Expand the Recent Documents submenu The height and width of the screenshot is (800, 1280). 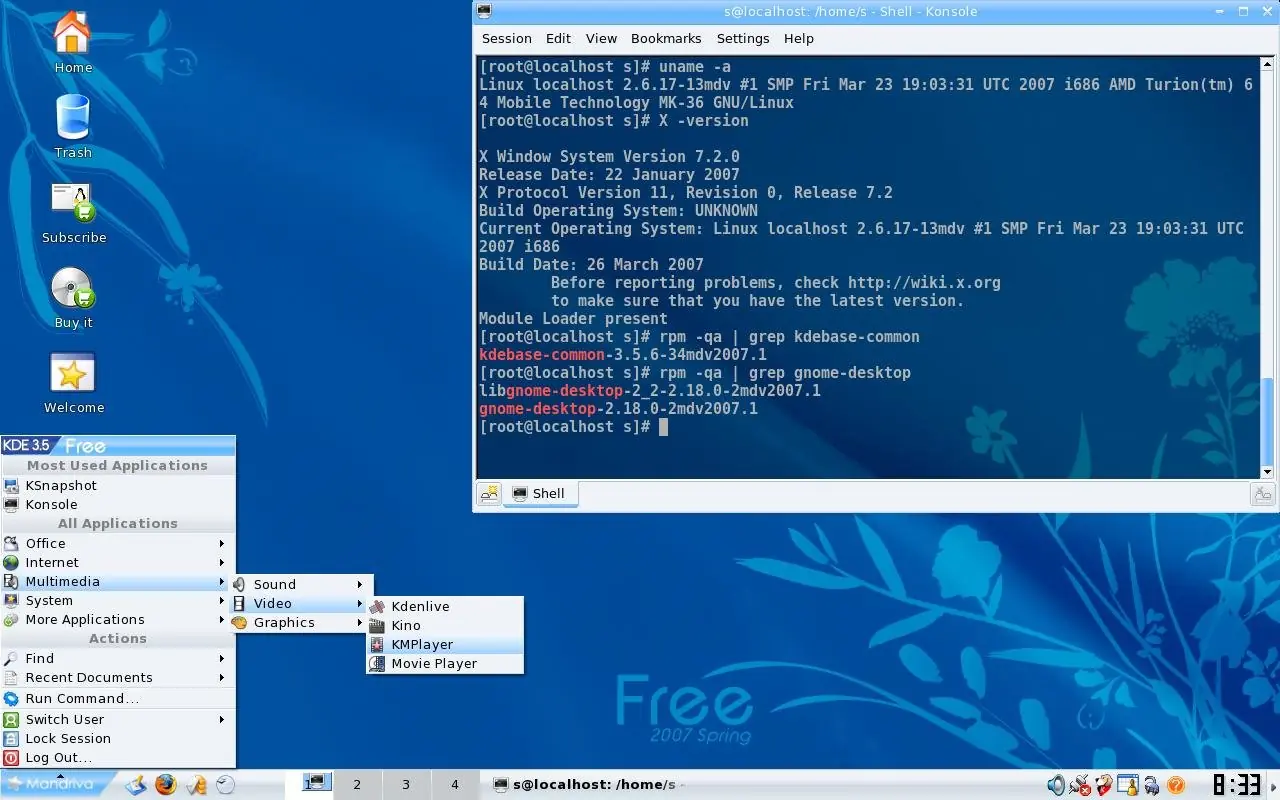[x=118, y=677]
